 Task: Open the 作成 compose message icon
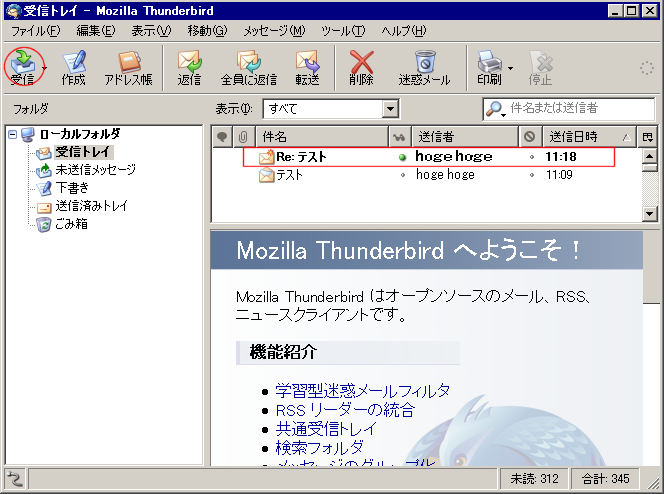tap(74, 61)
